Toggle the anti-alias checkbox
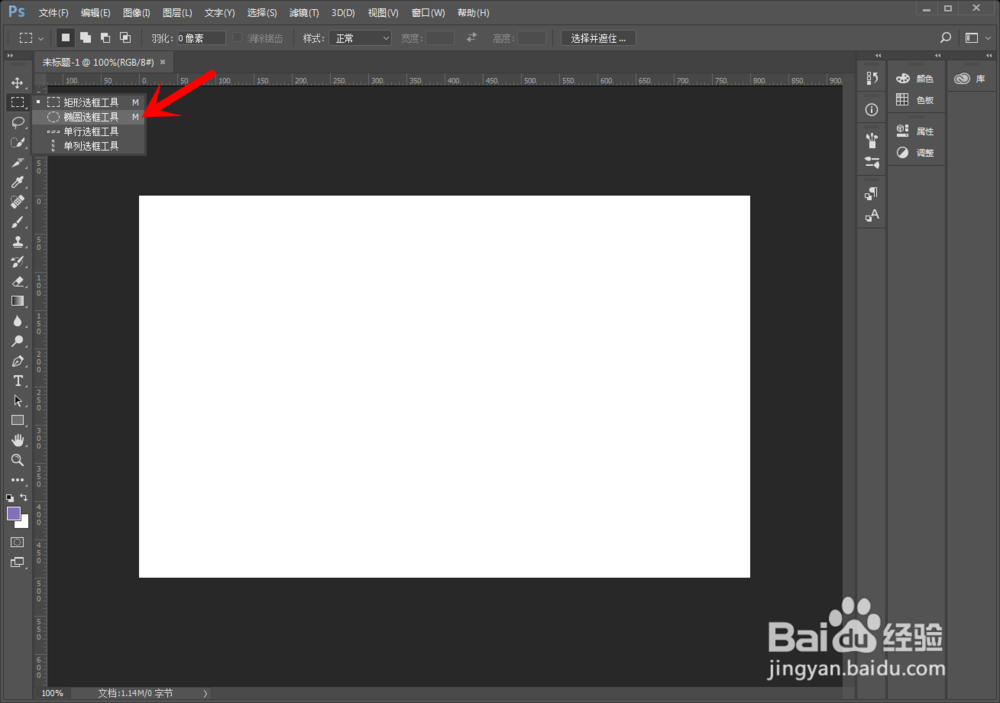The image size is (1000, 703). [237, 38]
